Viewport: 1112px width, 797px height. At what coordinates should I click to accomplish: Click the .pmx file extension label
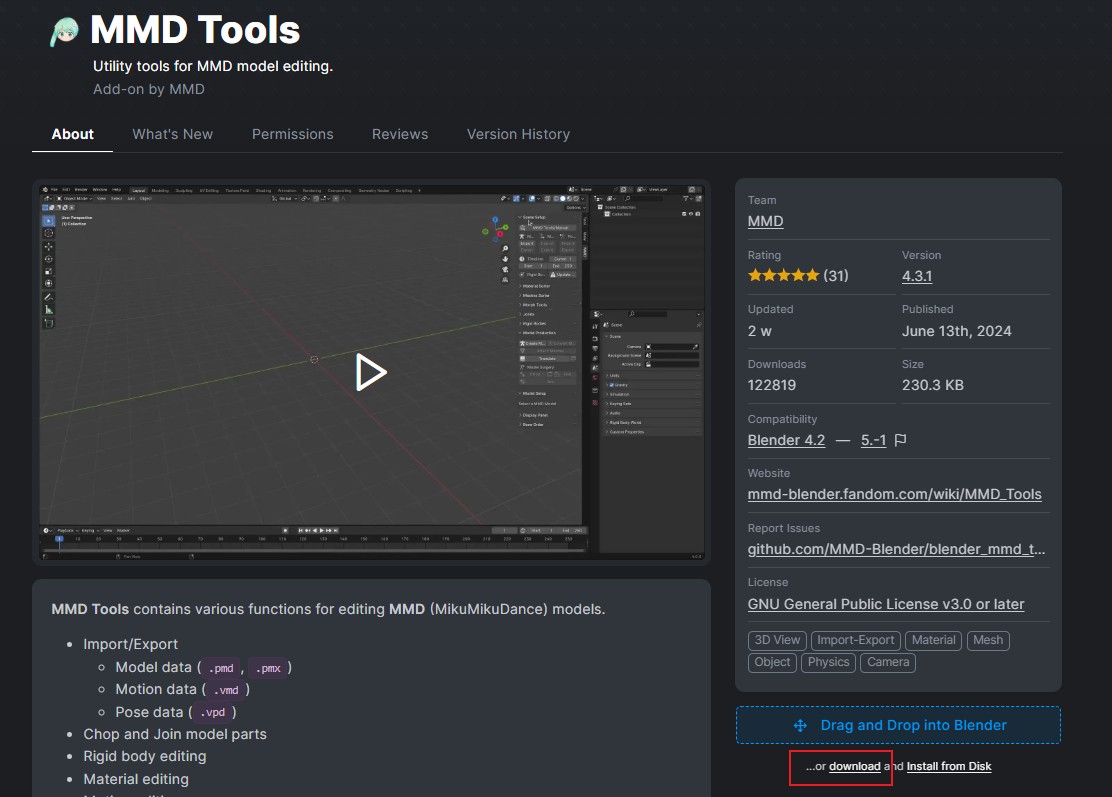(268, 668)
